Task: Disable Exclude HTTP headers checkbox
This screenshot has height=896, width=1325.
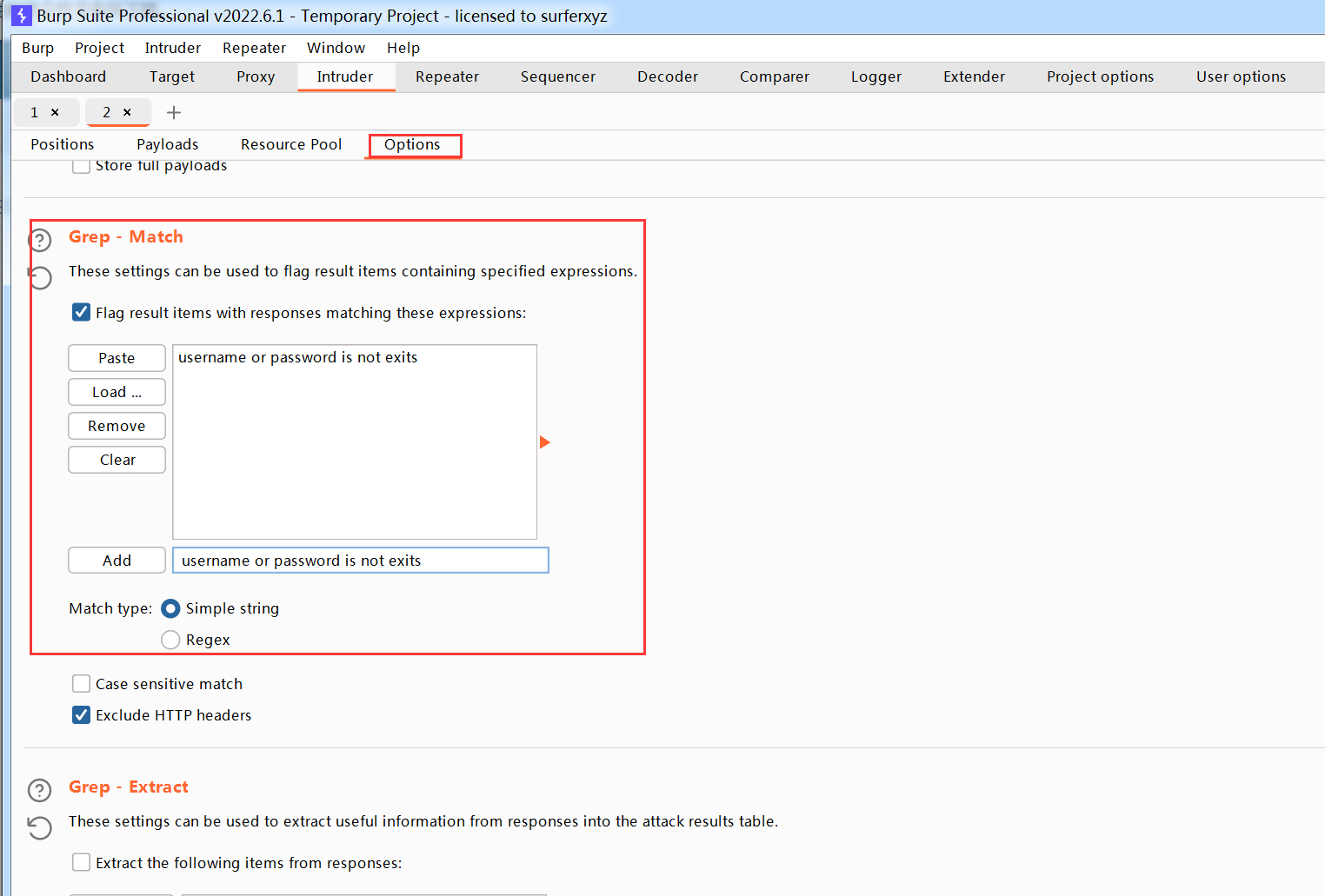Action: coord(81,715)
